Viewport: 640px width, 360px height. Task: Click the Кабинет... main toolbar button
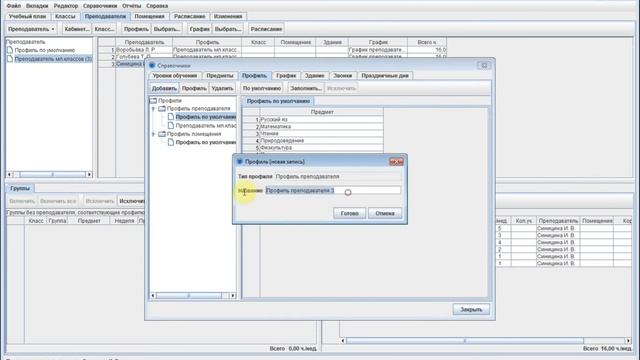click(77, 29)
